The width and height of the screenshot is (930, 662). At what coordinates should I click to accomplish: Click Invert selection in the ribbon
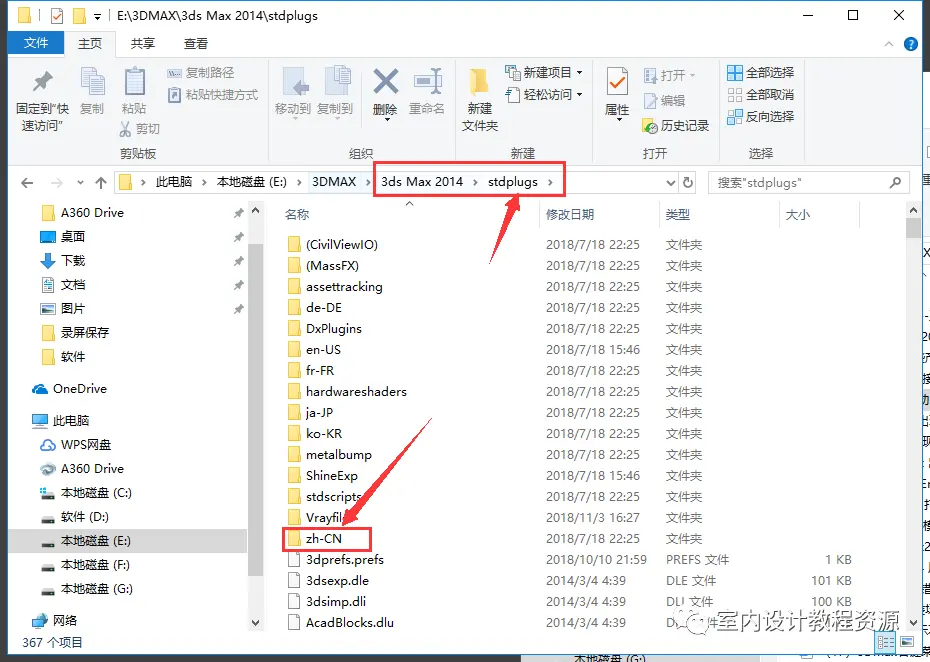760,117
